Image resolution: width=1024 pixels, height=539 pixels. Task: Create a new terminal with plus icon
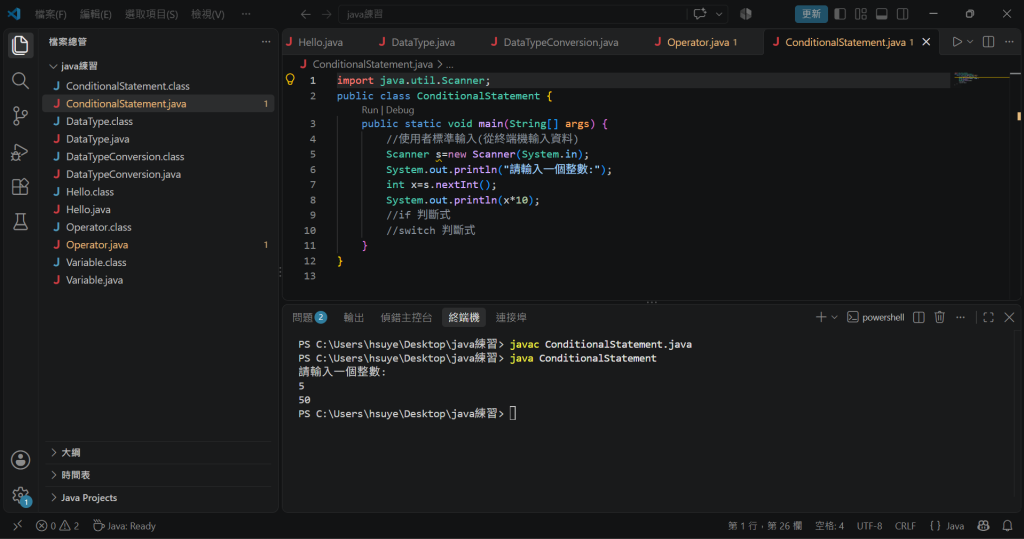point(821,318)
